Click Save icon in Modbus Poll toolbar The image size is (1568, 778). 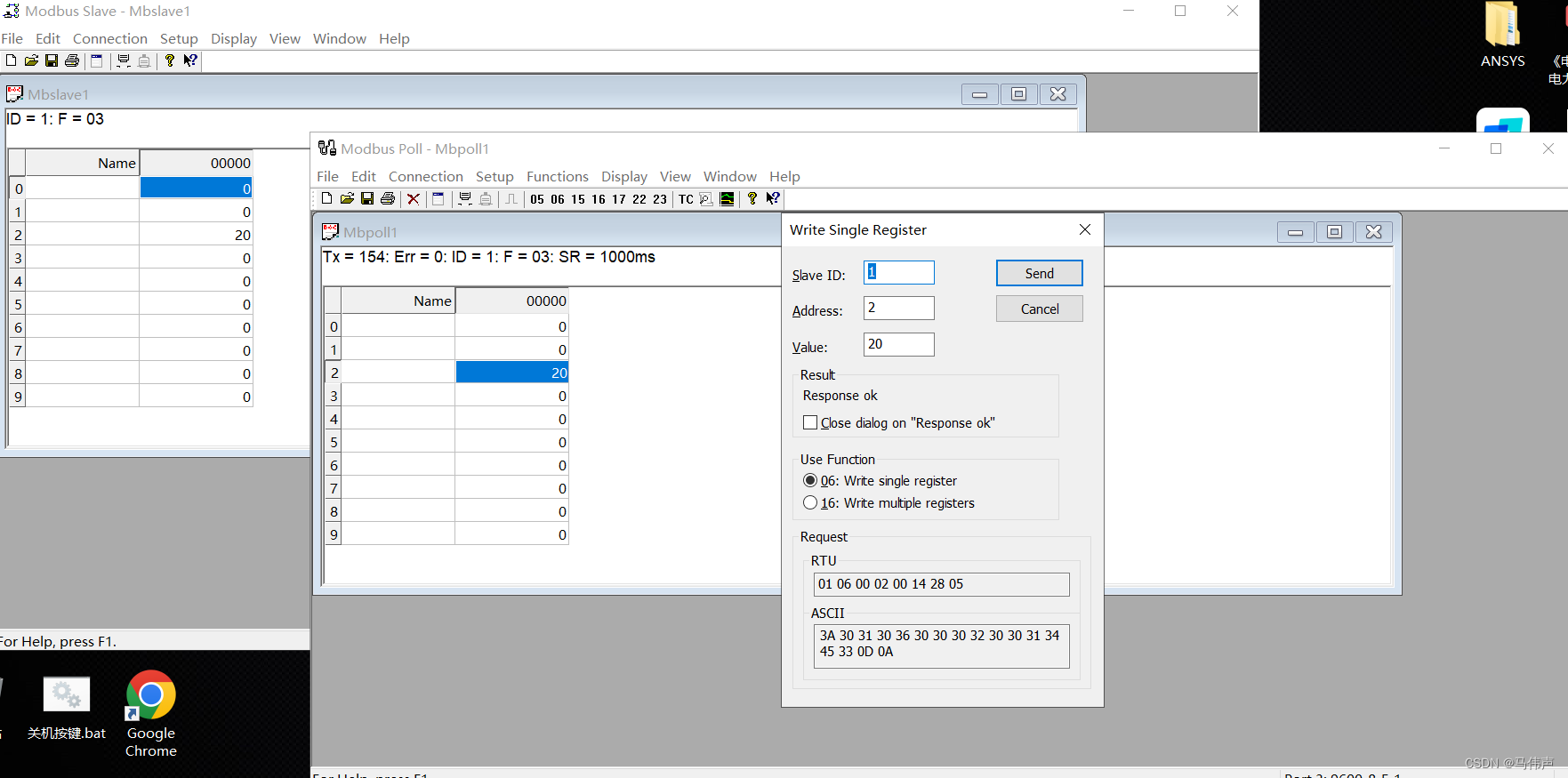point(367,198)
